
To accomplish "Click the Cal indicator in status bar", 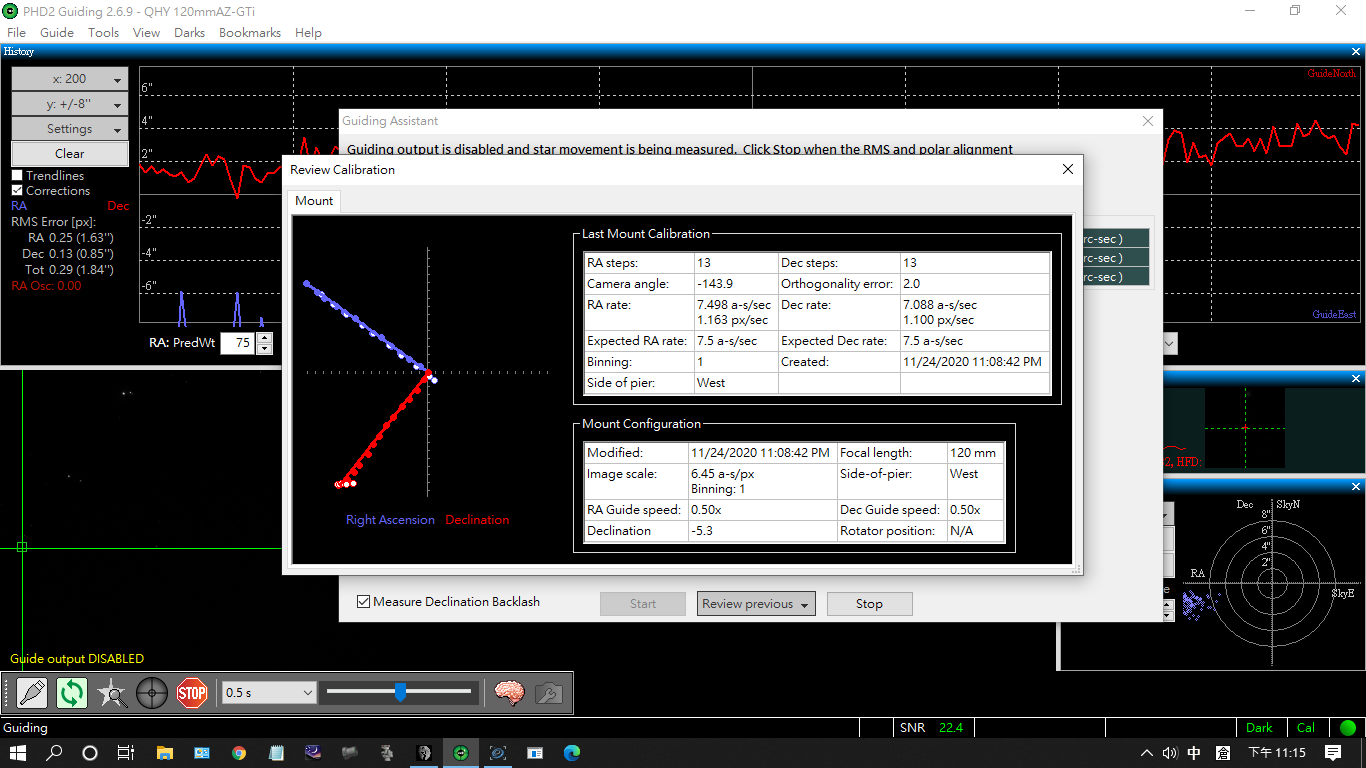I will pos(1306,728).
